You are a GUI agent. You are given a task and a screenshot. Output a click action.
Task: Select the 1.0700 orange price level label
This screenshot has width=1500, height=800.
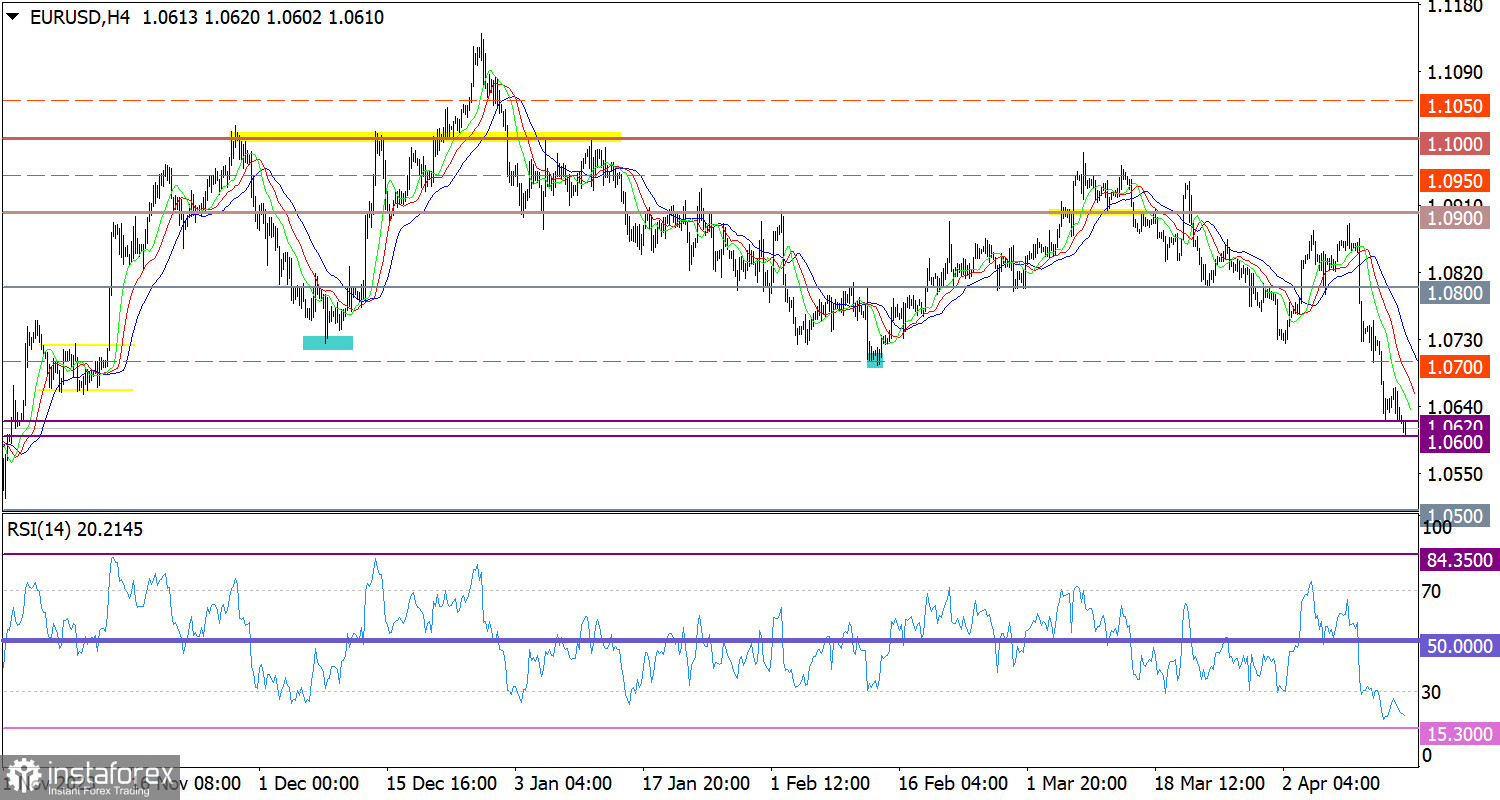coord(1455,367)
